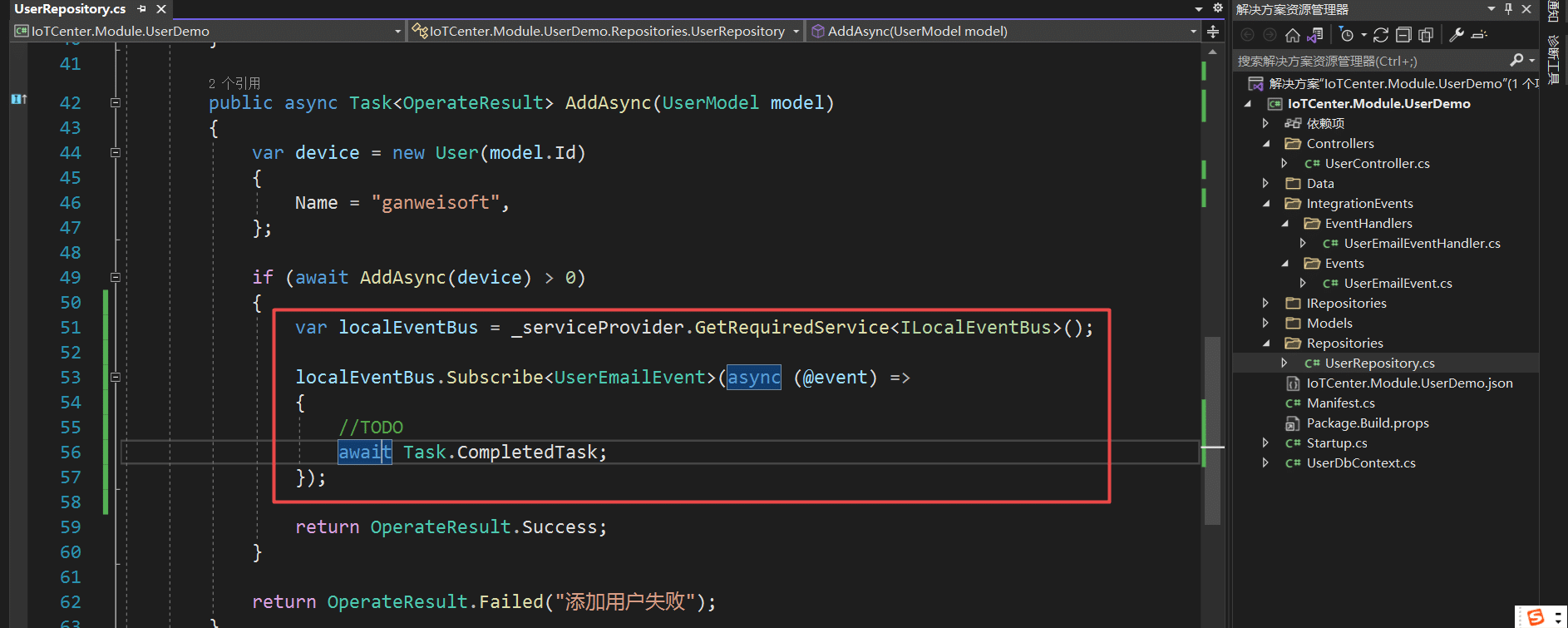Click the '2 个引用' references CodeLens link
The image size is (1568, 628).
point(234,83)
